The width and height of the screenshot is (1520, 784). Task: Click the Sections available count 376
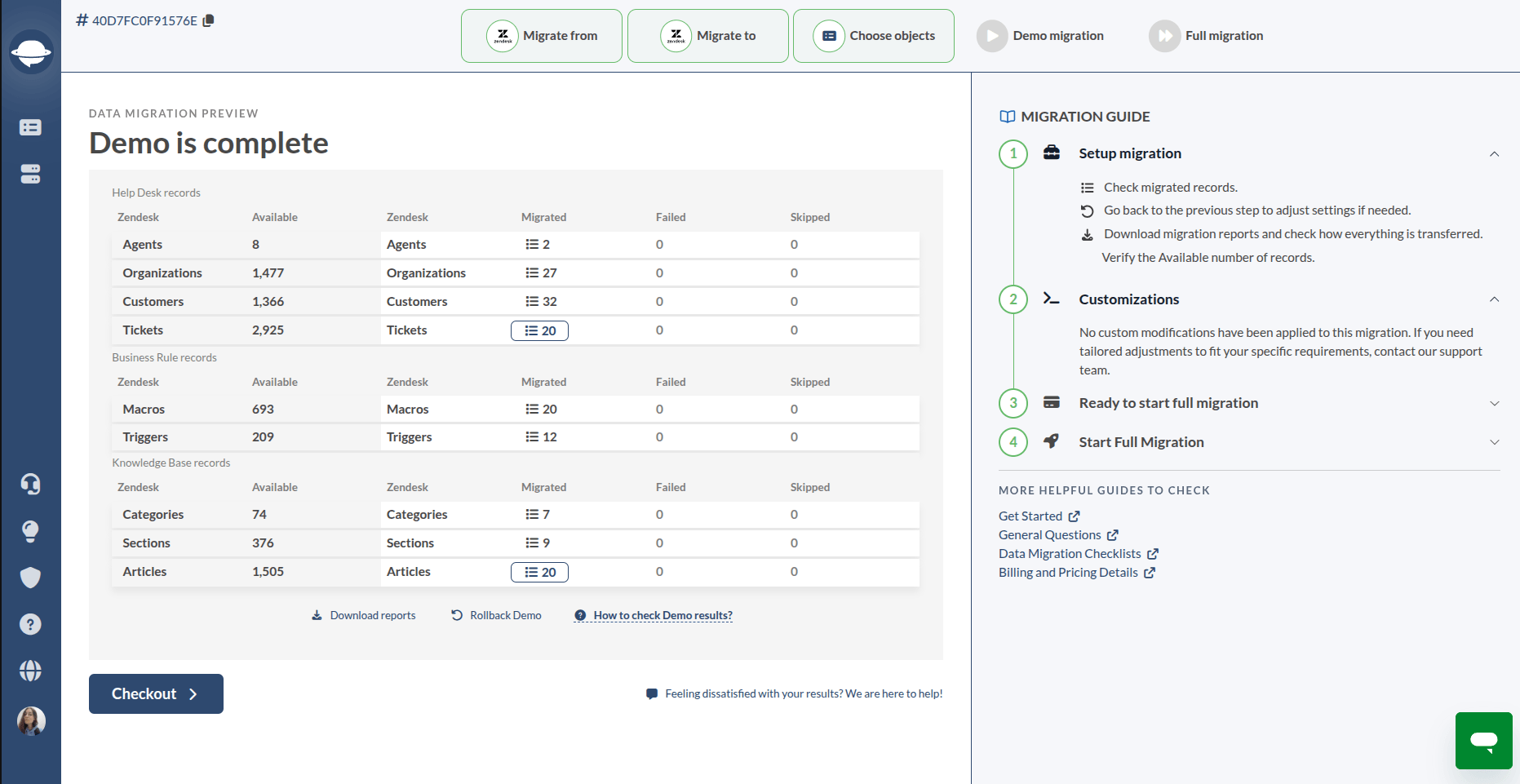point(263,543)
